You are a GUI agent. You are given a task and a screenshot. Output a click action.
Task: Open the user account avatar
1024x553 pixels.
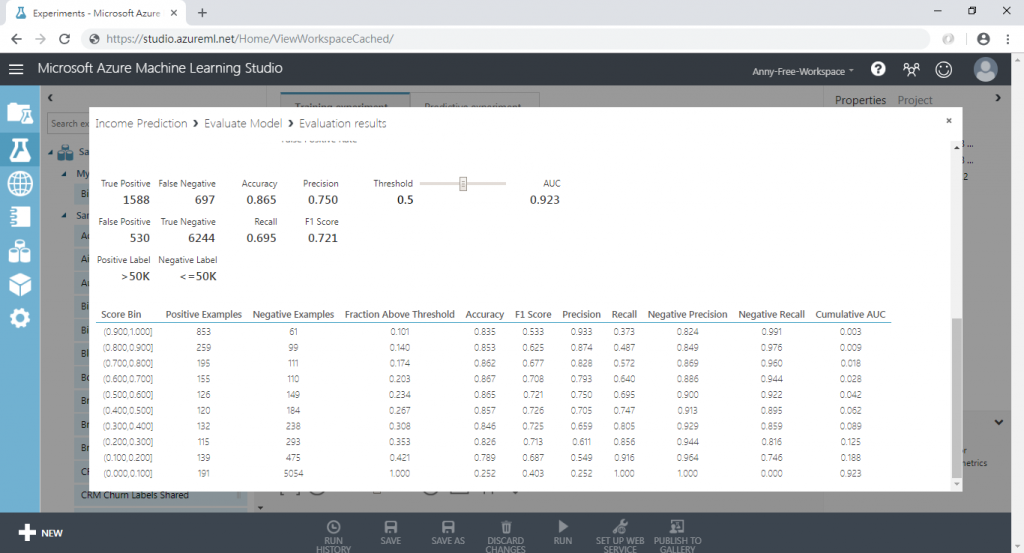(x=985, y=69)
